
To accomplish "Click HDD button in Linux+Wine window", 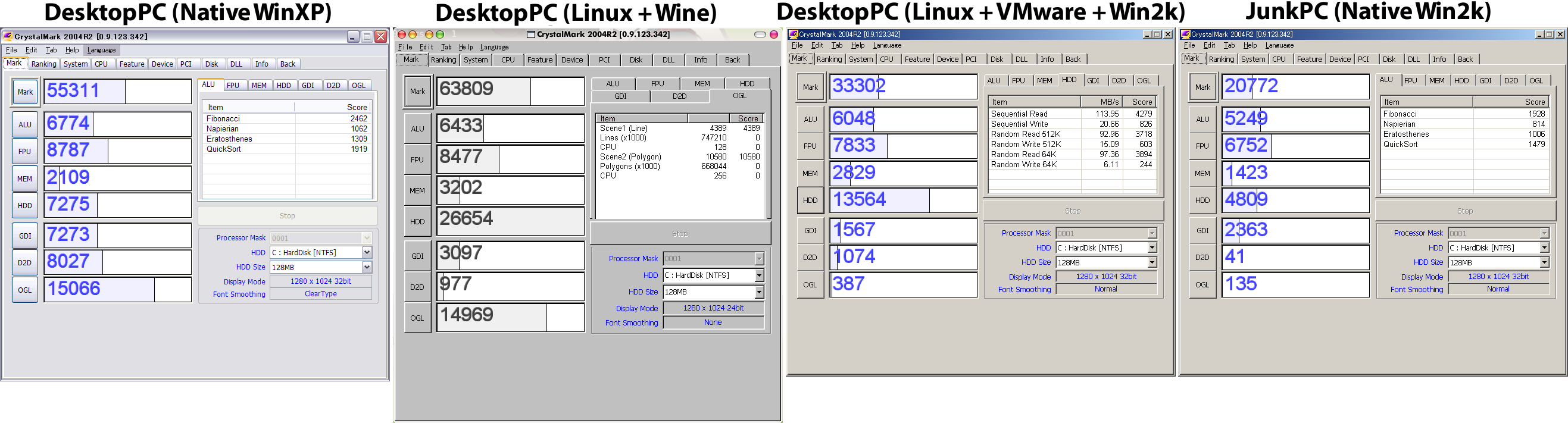I will click(x=417, y=221).
